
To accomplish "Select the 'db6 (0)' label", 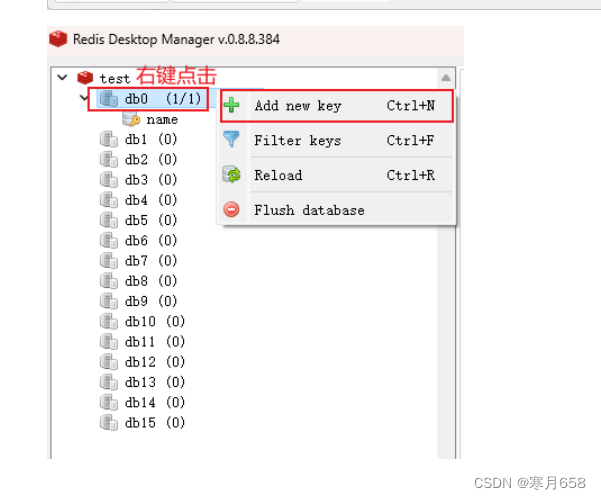I will pyautogui.click(x=151, y=241).
